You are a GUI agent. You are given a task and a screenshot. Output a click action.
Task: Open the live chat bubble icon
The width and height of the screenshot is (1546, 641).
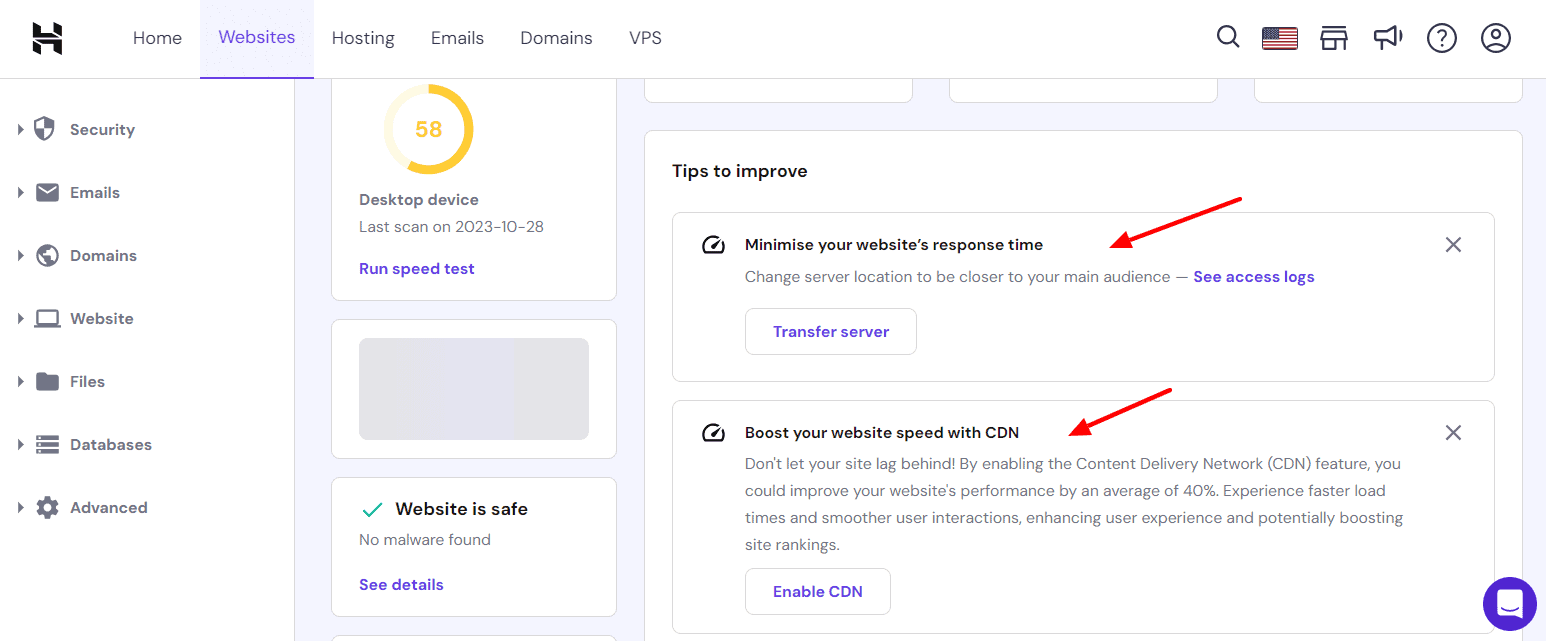coord(1509,604)
